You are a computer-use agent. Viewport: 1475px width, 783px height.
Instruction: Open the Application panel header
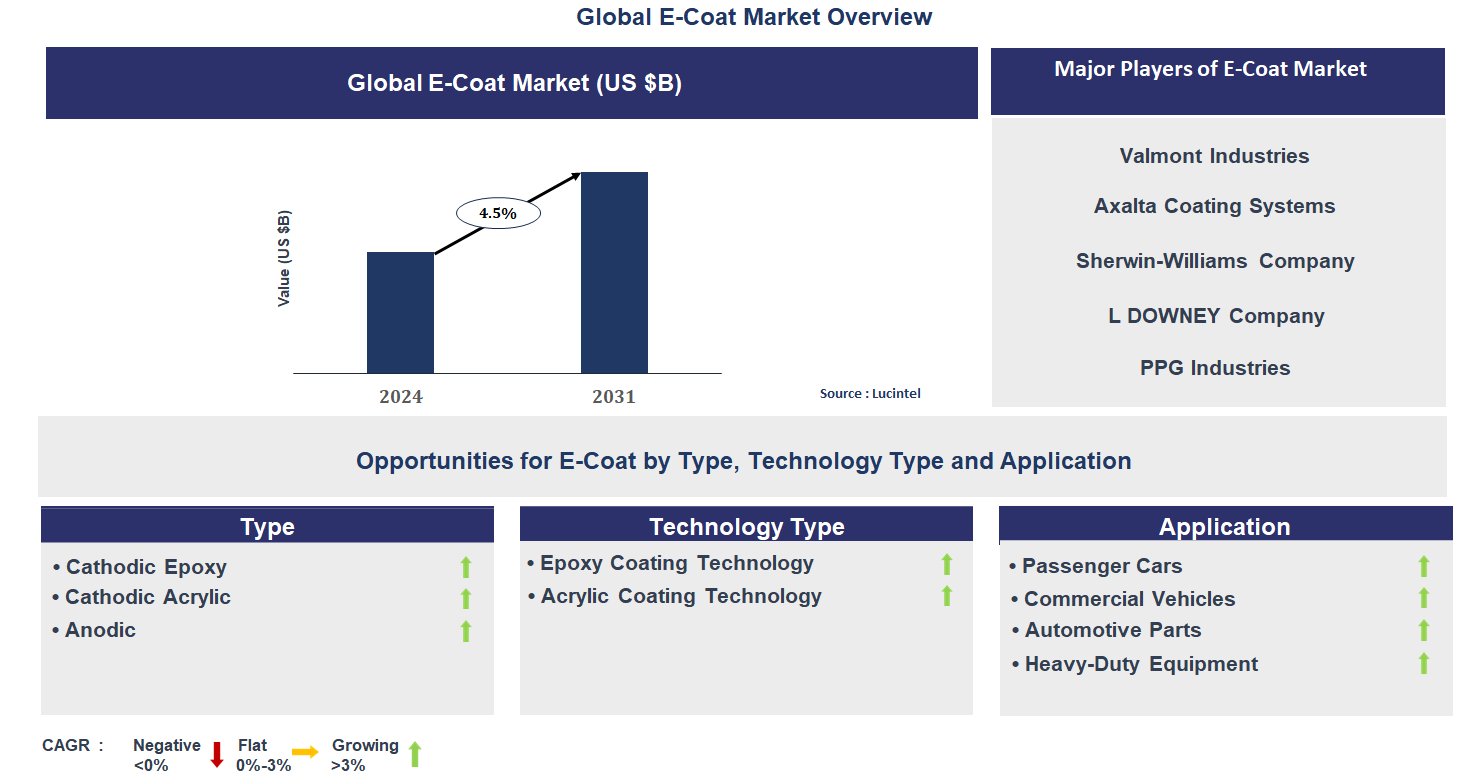point(1226,526)
